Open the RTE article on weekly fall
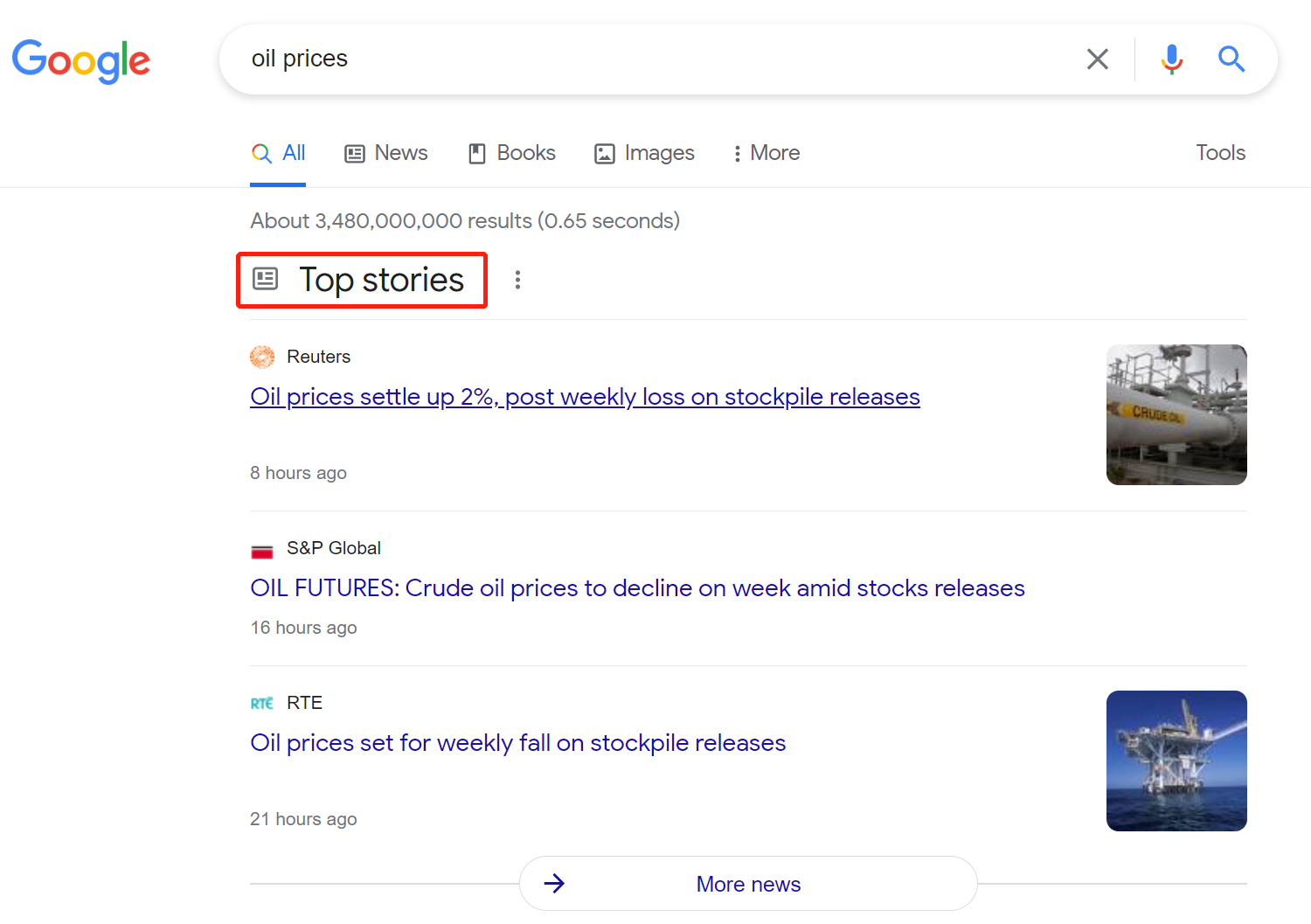The image size is (1311, 924). tap(517, 743)
